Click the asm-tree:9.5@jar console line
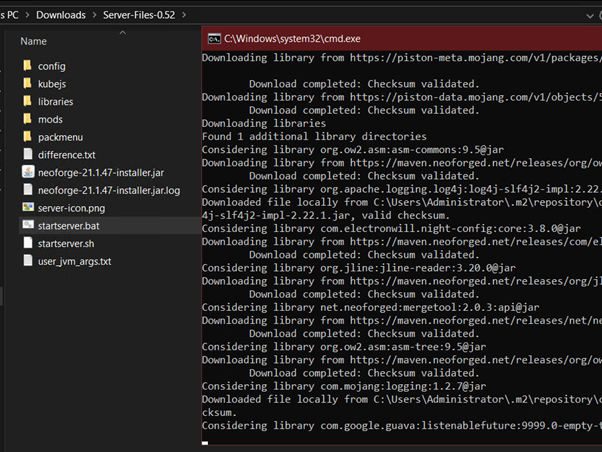The height and width of the screenshot is (452, 602). pyautogui.click(x=344, y=347)
